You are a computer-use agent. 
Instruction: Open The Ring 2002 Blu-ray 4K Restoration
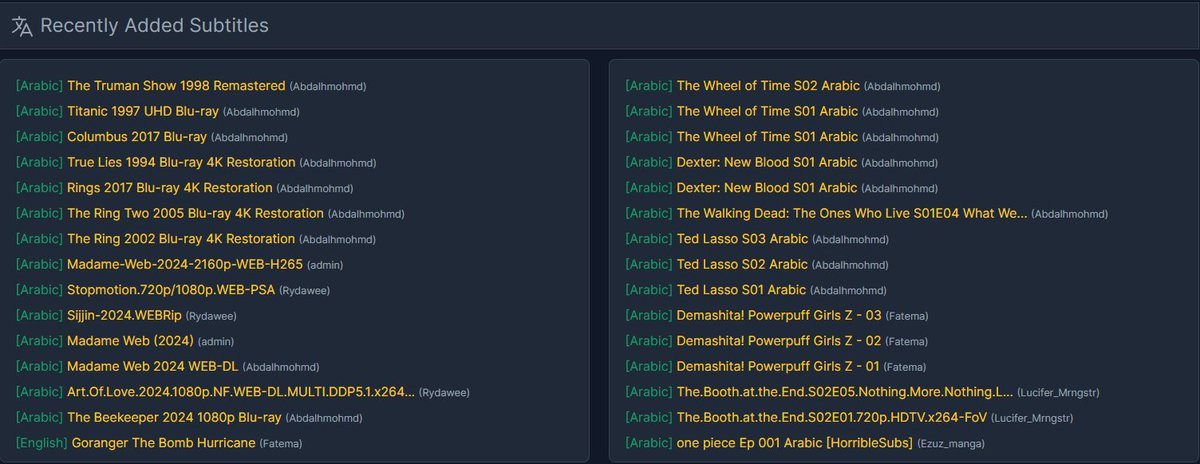[x=181, y=239]
